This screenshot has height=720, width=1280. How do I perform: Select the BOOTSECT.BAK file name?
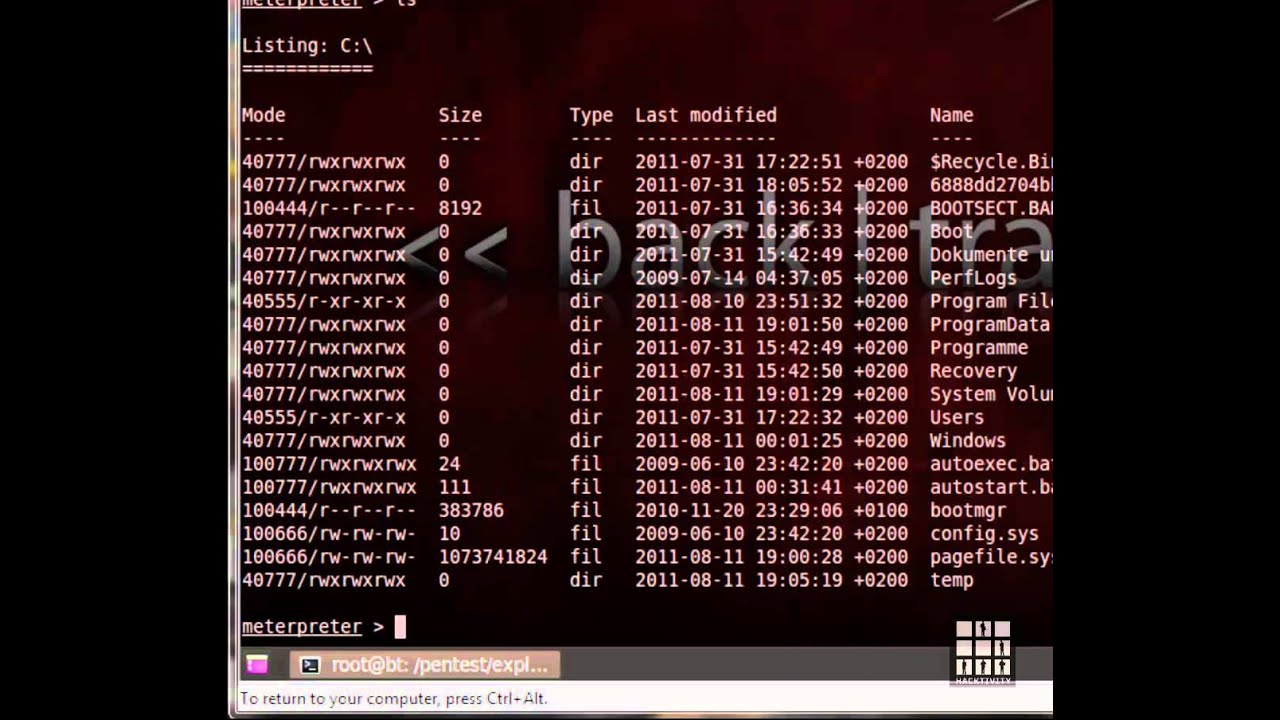point(991,208)
